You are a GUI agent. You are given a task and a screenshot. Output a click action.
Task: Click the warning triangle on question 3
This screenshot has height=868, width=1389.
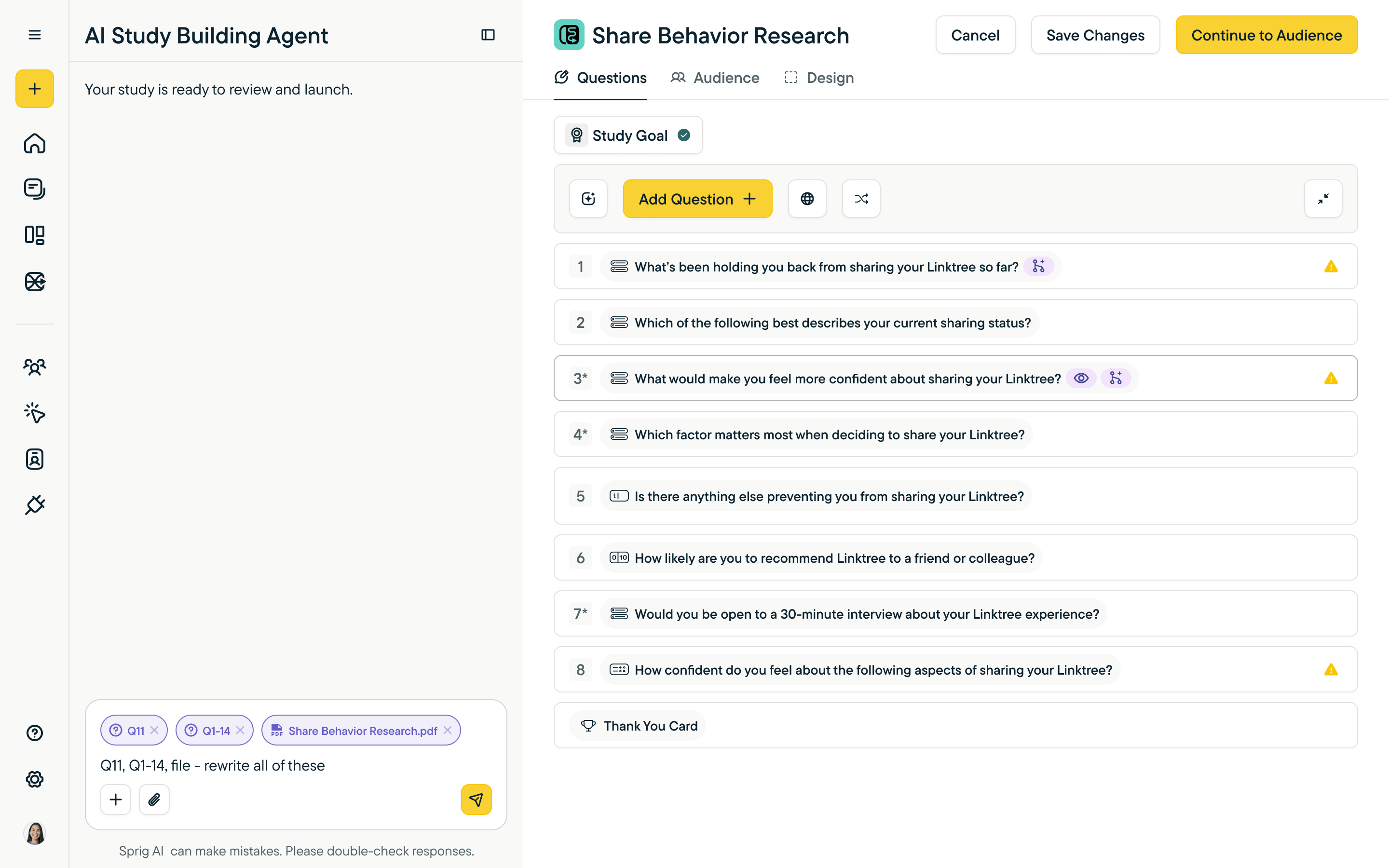(x=1331, y=379)
